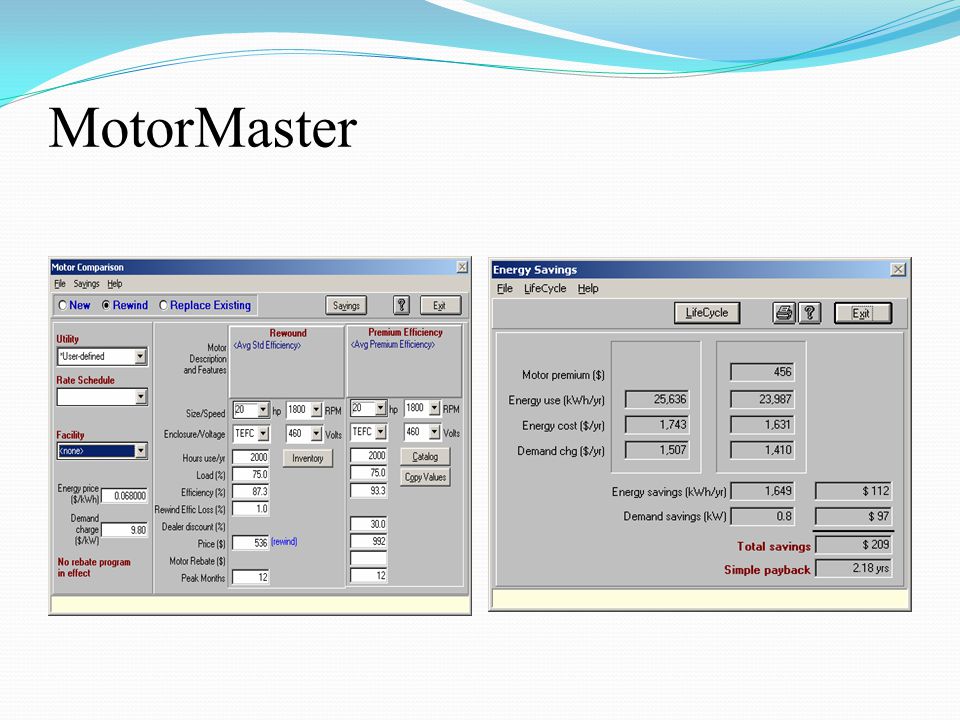This screenshot has height=720, width=960.
Task: Open the Rate Schedule dropdown
Action: tap(141, 397)
